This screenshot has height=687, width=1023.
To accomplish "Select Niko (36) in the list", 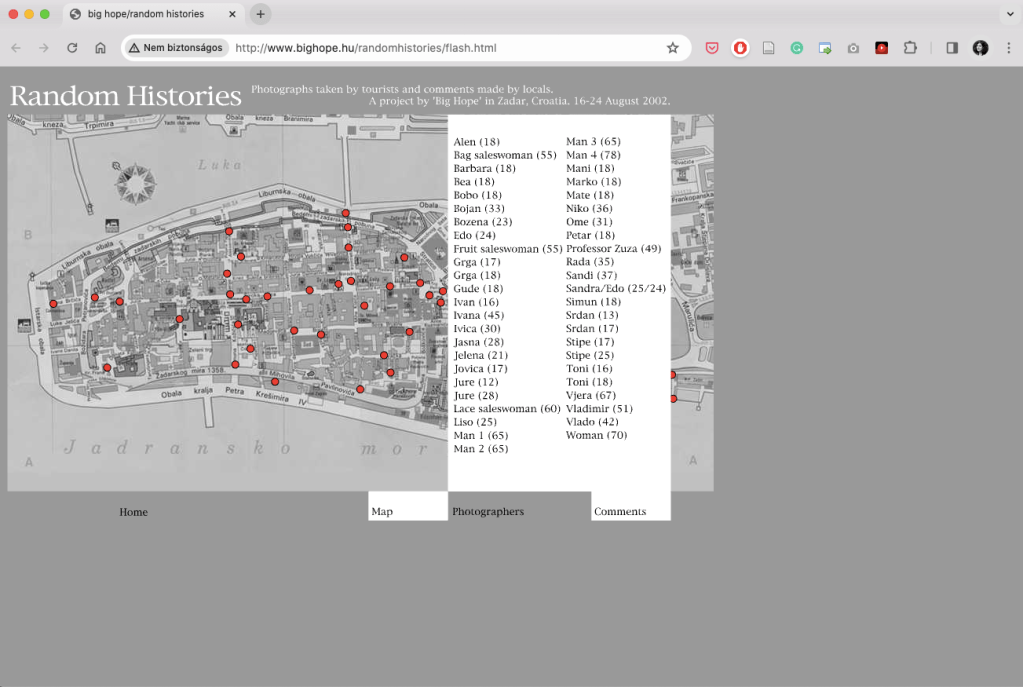I will click(x=589, y=208).
